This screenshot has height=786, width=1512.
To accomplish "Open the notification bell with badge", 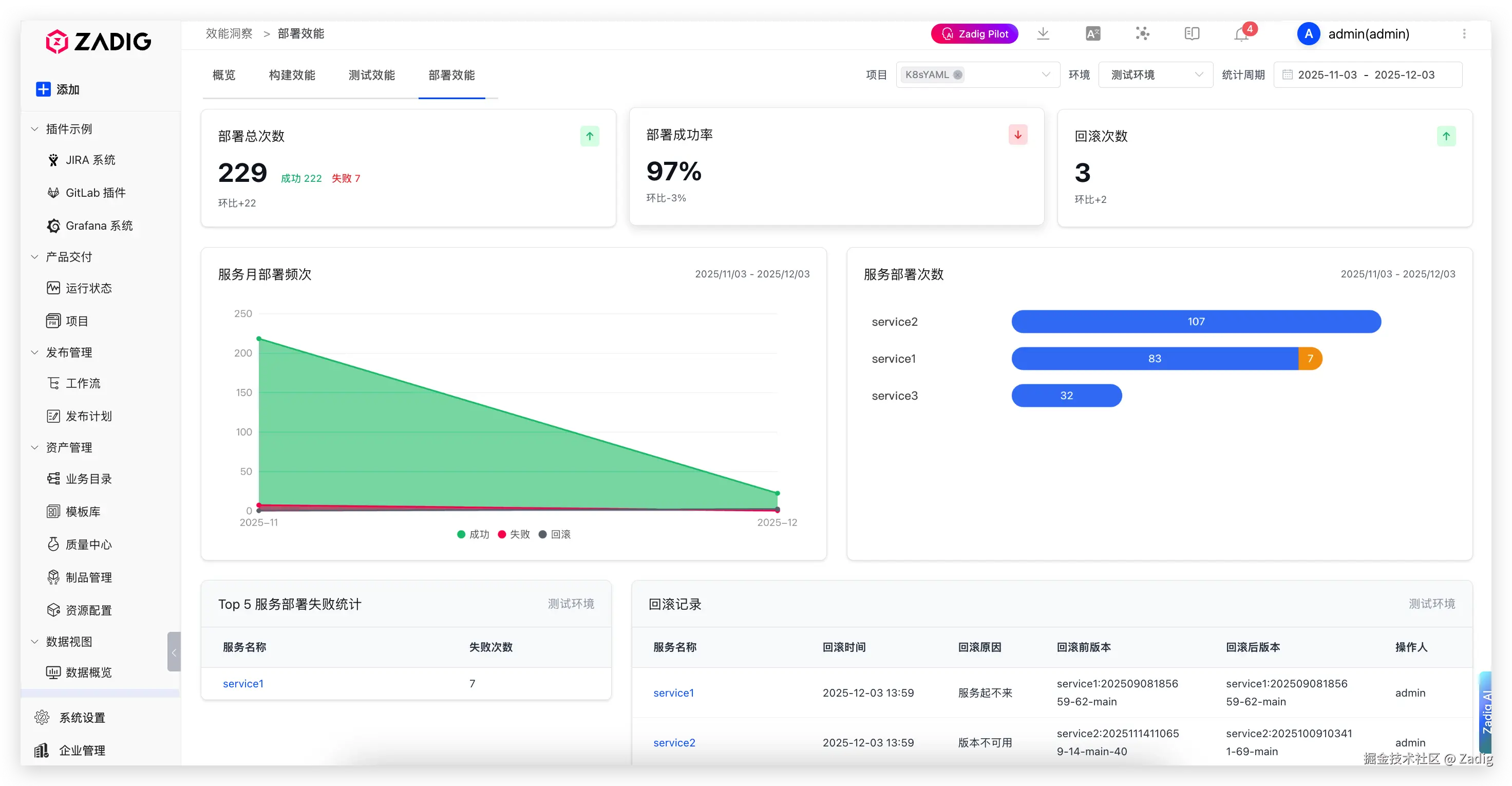I will [1241, 34].
